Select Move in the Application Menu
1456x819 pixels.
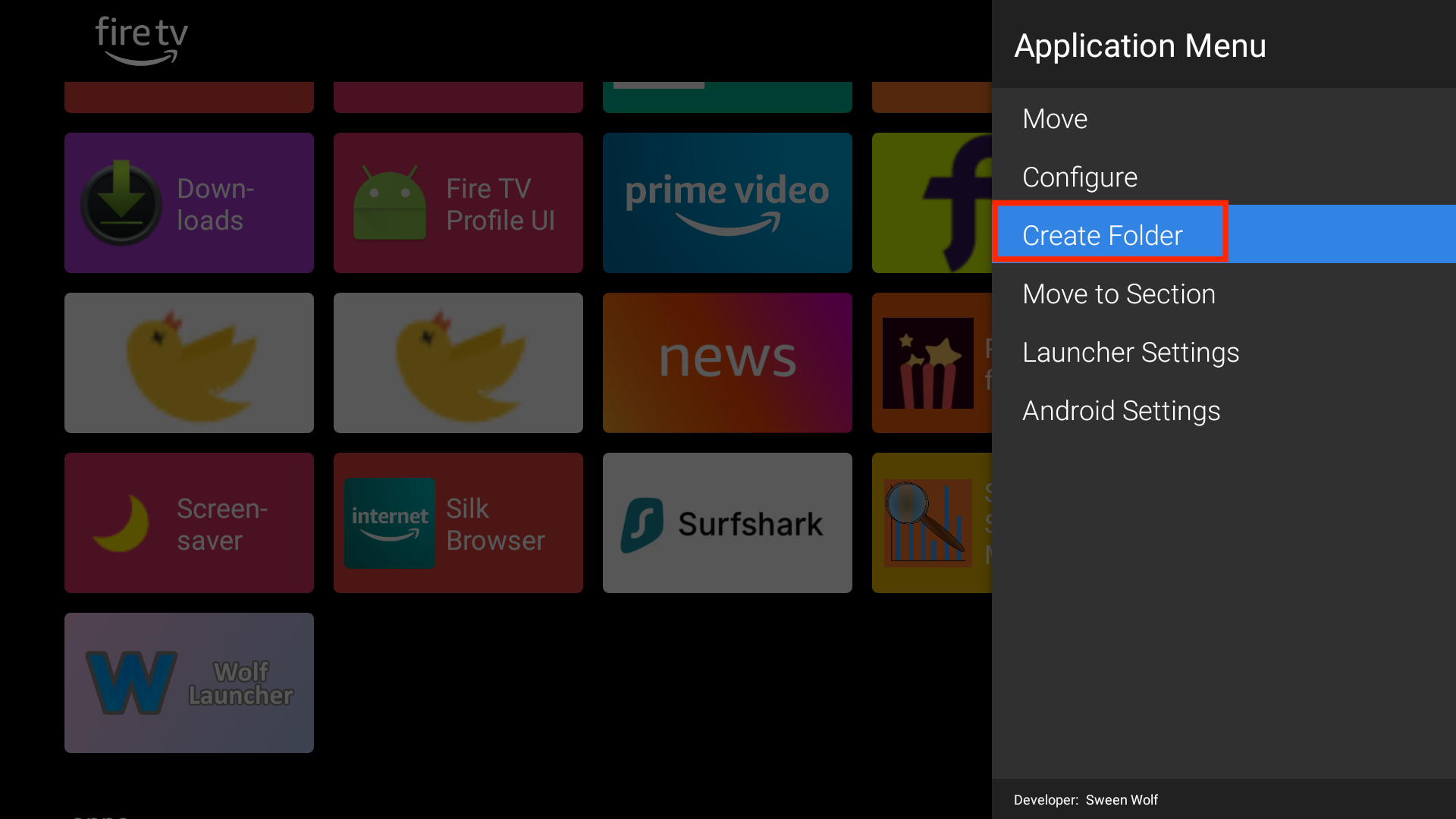pos(1223,118)
